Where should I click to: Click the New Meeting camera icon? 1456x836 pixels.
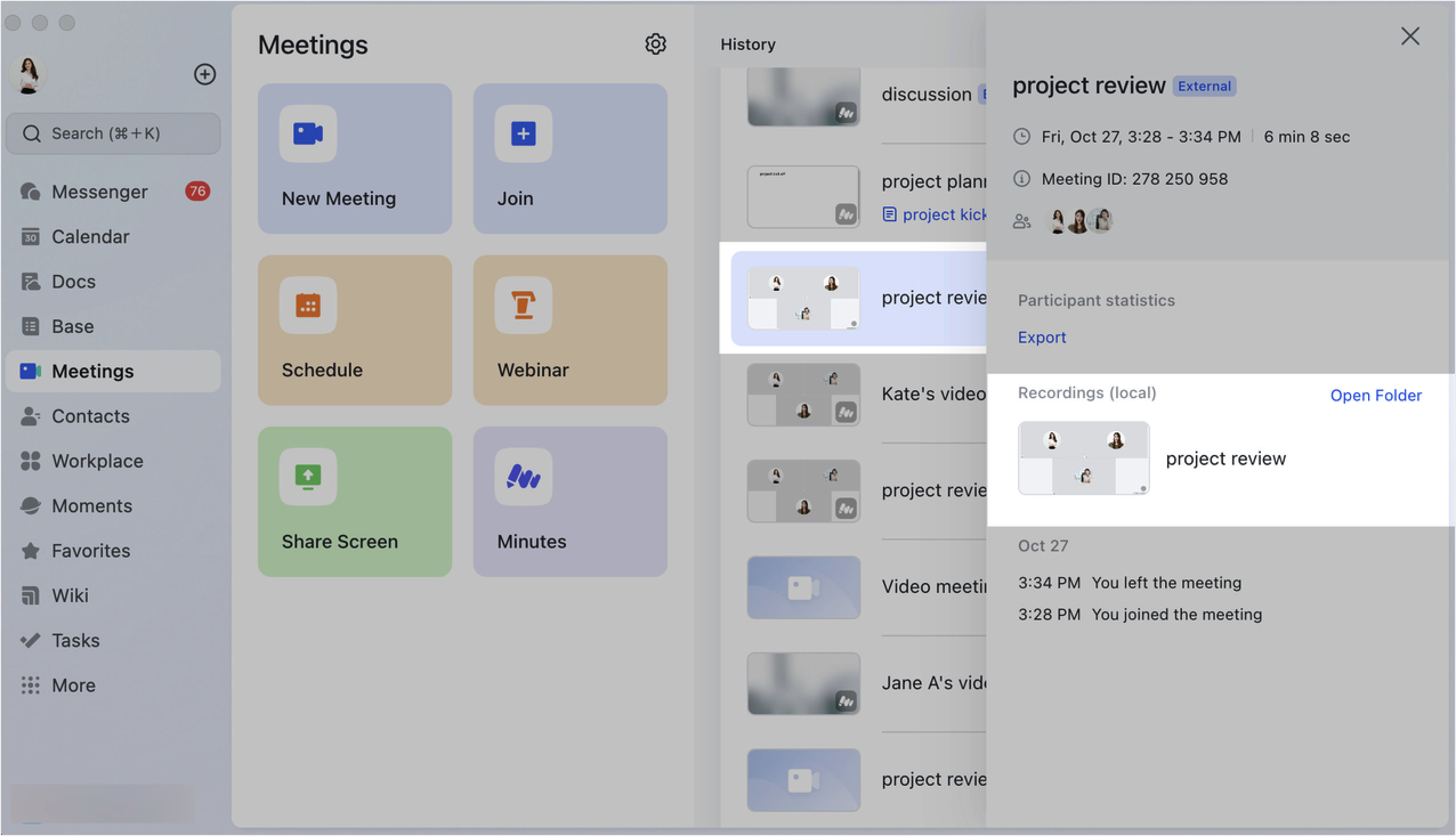308,134
